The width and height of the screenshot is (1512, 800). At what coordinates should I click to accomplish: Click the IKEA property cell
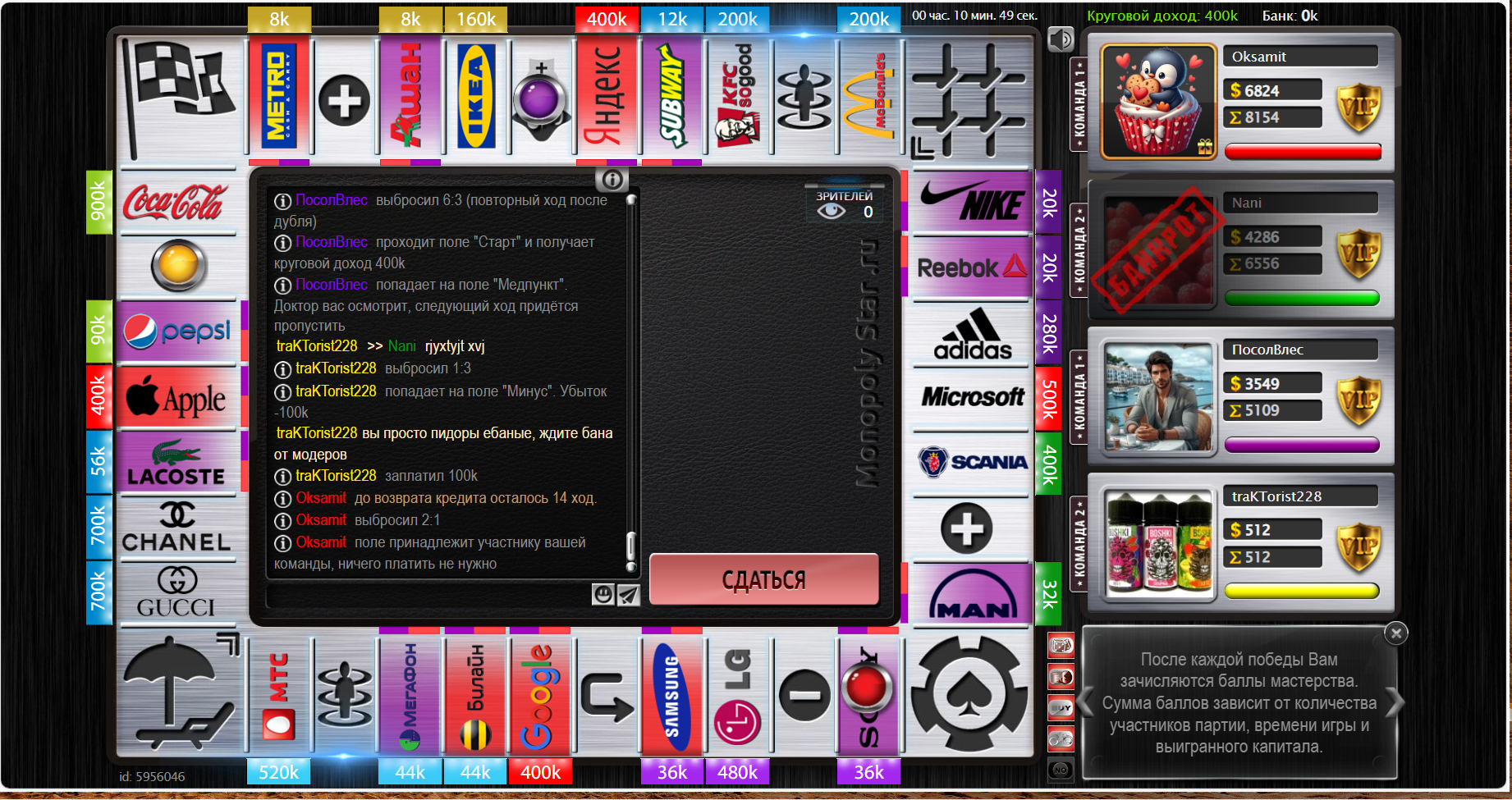pyautogui.click(x=476, y=97)
